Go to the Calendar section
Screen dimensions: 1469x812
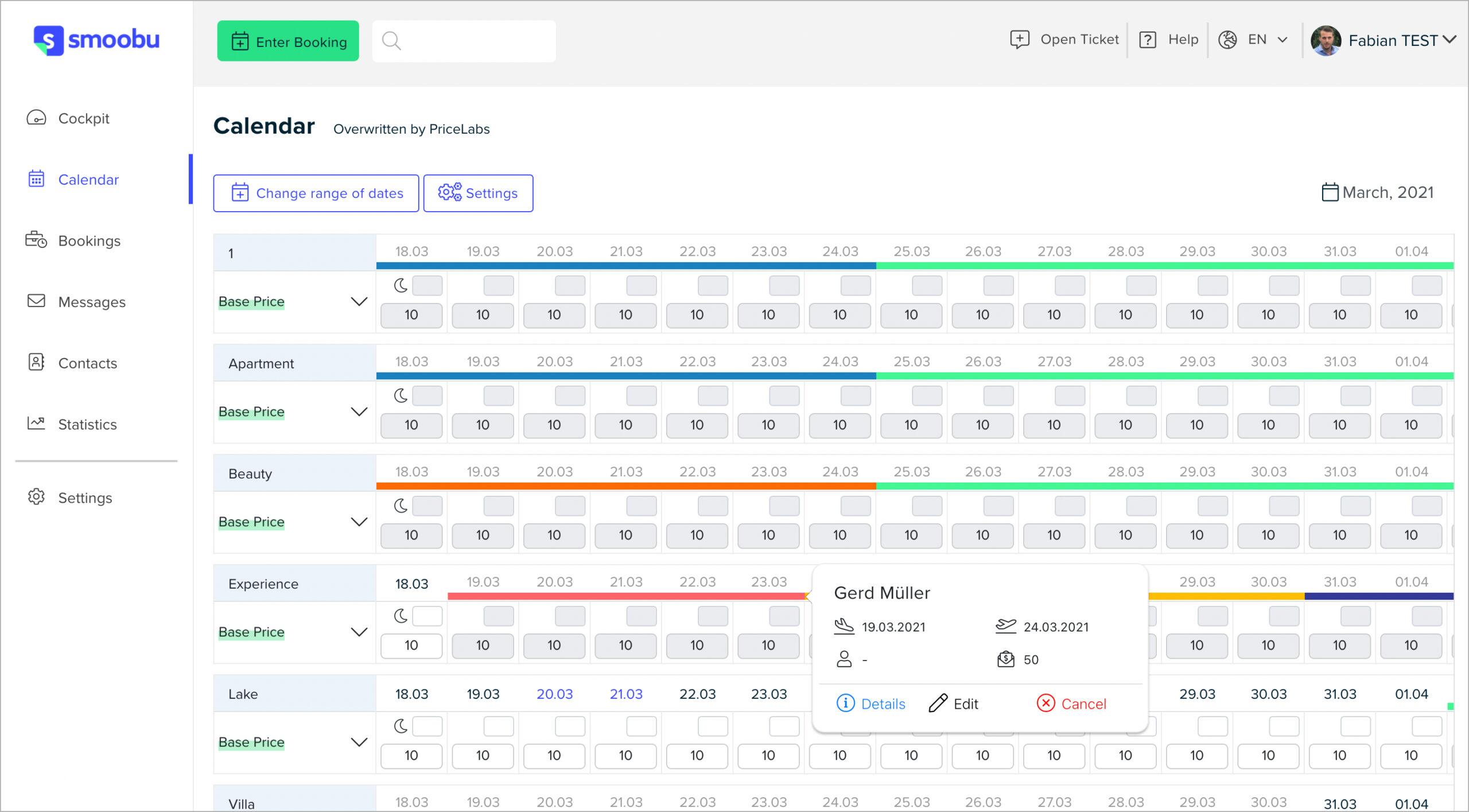(88, 180)
